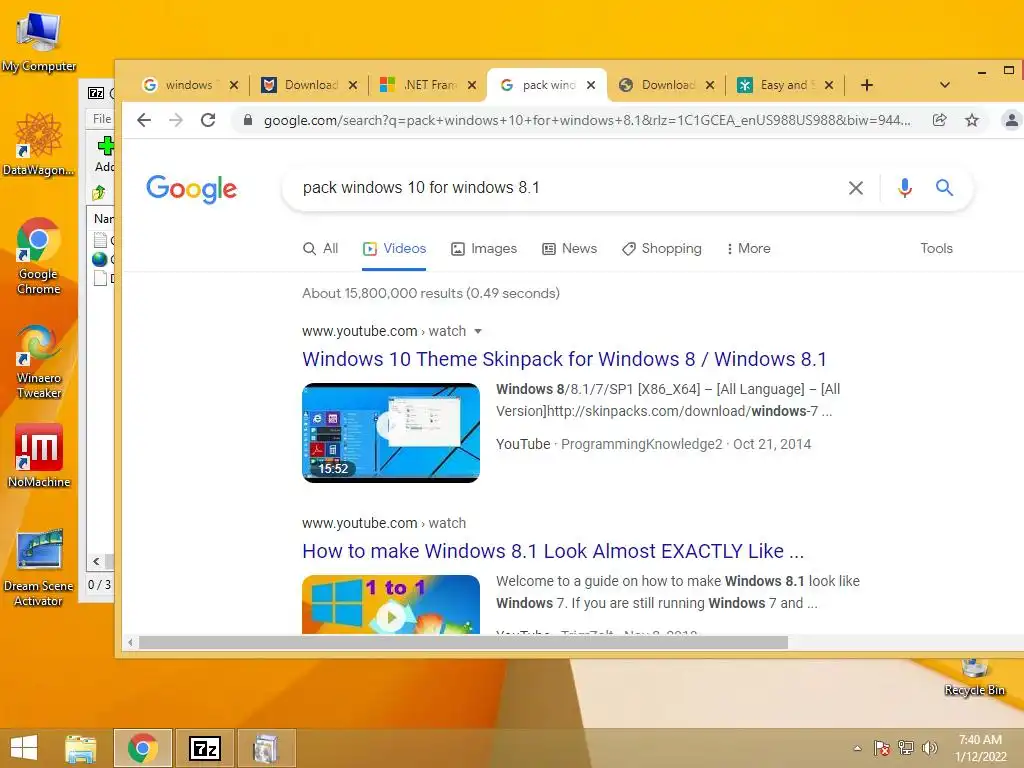1024x768 pixels.
Task: Show hidden tray icons arrow
Action: coord(857,748)
